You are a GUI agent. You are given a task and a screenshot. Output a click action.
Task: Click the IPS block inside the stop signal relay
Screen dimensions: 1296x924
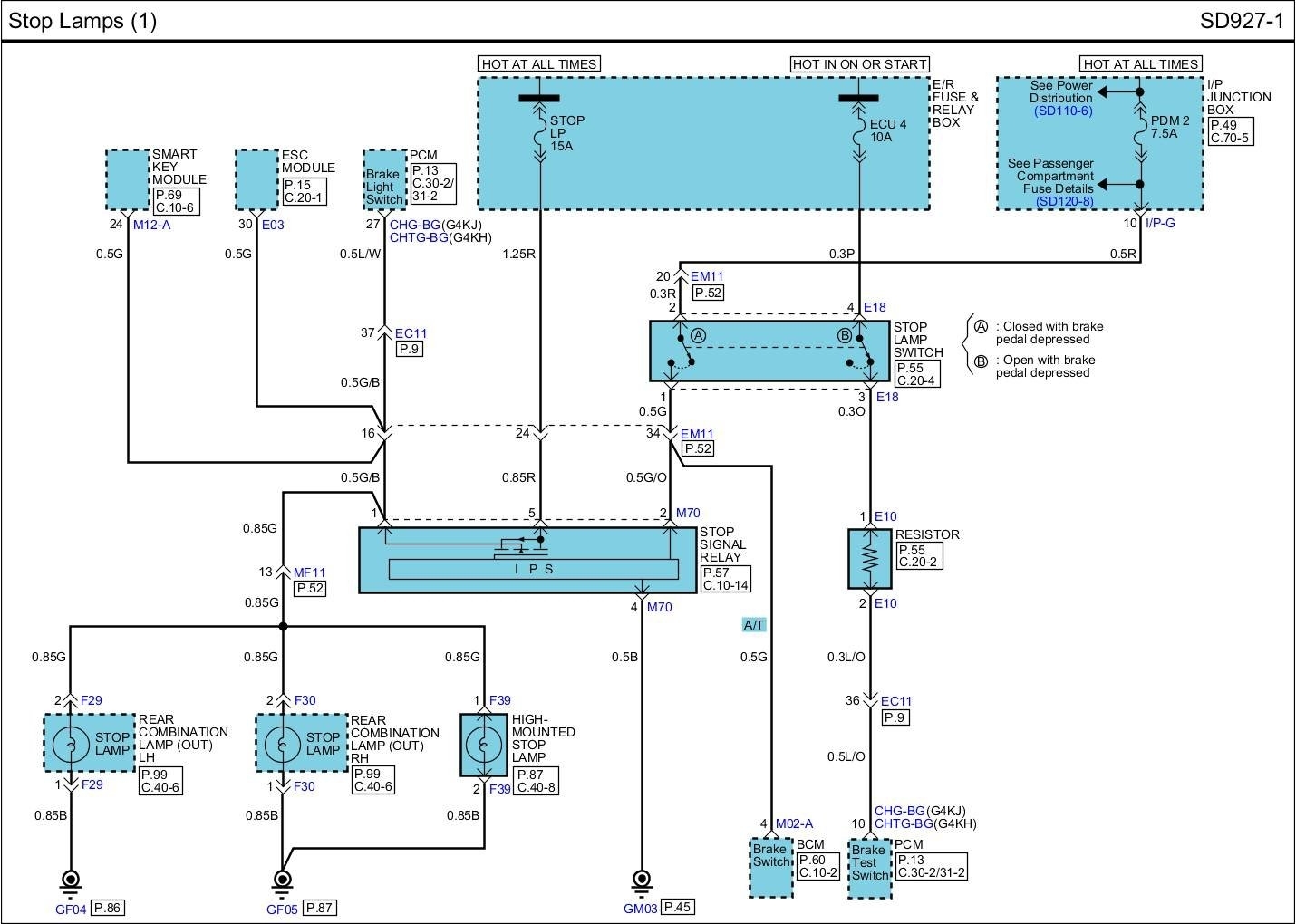point(534,570)
